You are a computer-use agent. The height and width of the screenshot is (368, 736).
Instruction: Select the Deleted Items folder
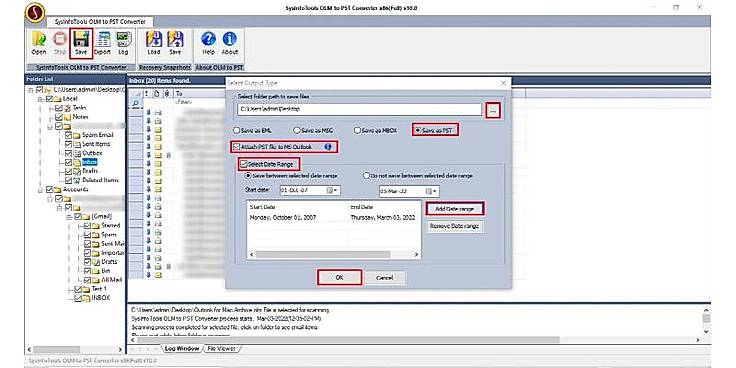pos(100,180)
